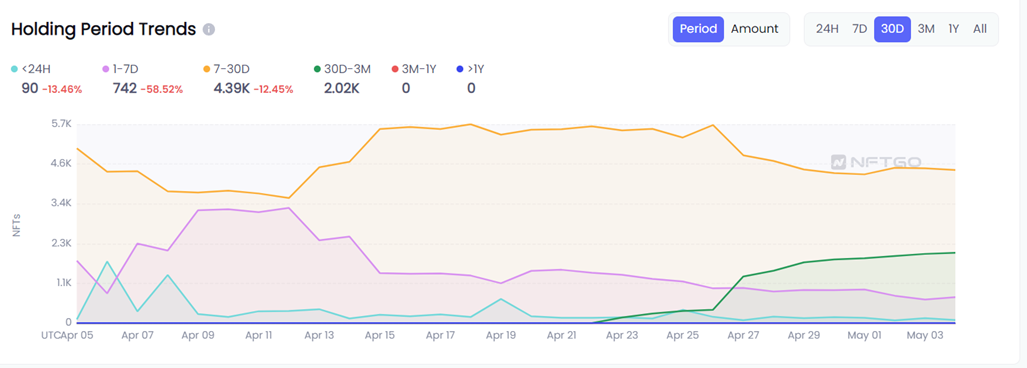
Task: Click the Apr 25 x-axis label
Action: 682,335
